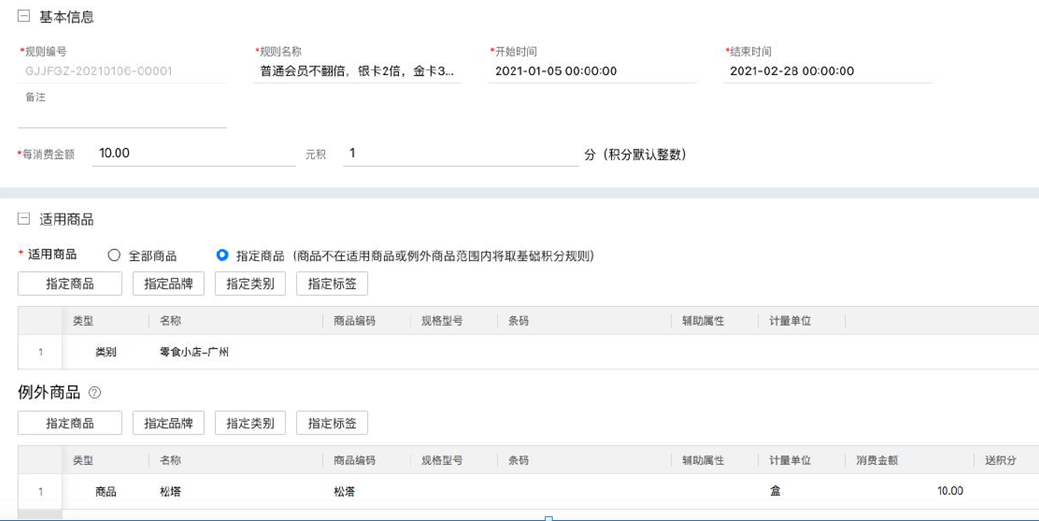Image resolution: width=1039 pixels, height=521 pixels.
Task: Click 指定类别 button under 适用商品
Action: (250, 284)
